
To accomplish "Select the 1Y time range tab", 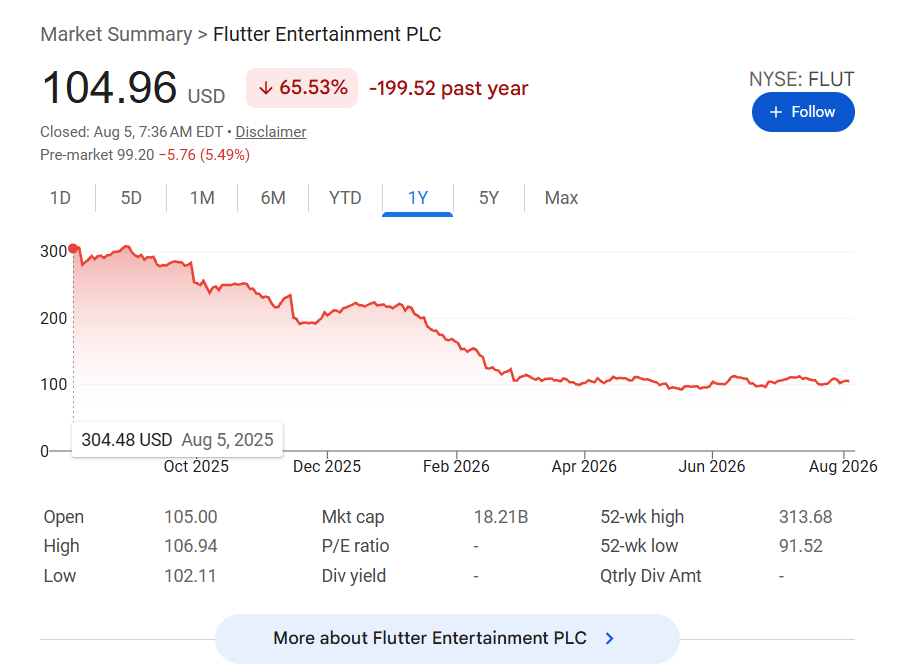I will point(418,198).
